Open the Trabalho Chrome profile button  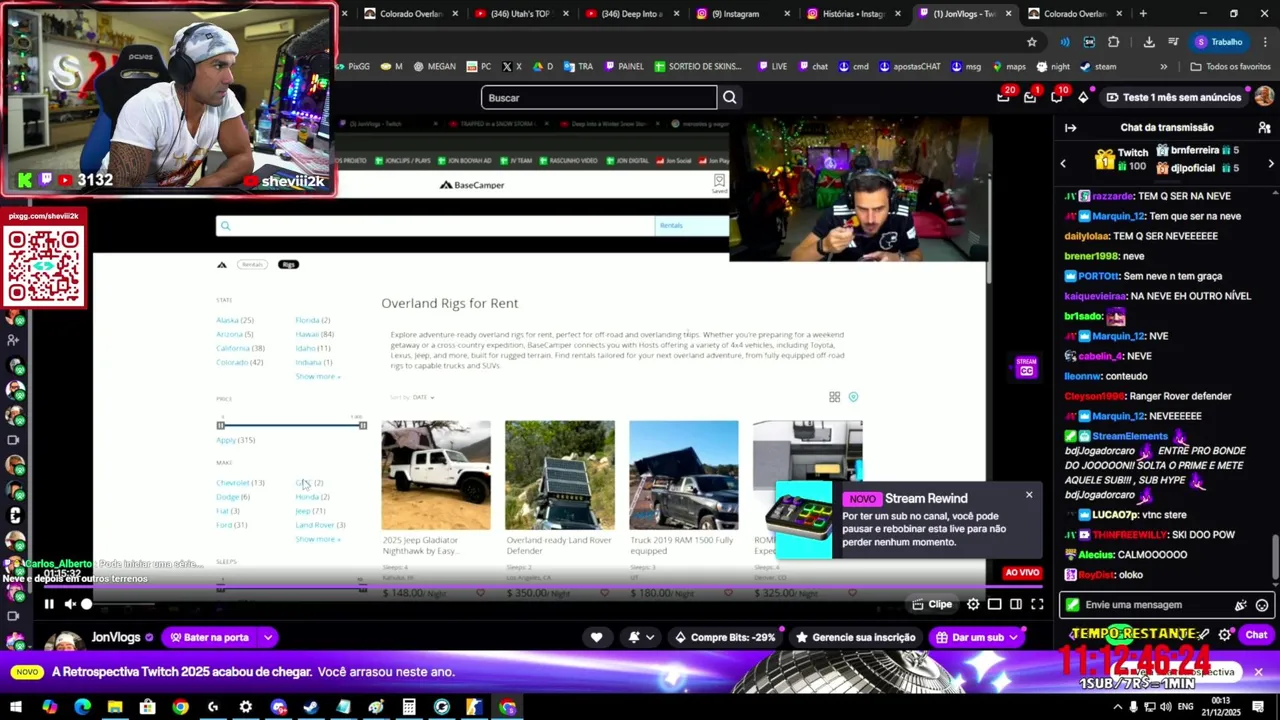pos(1218,42)
